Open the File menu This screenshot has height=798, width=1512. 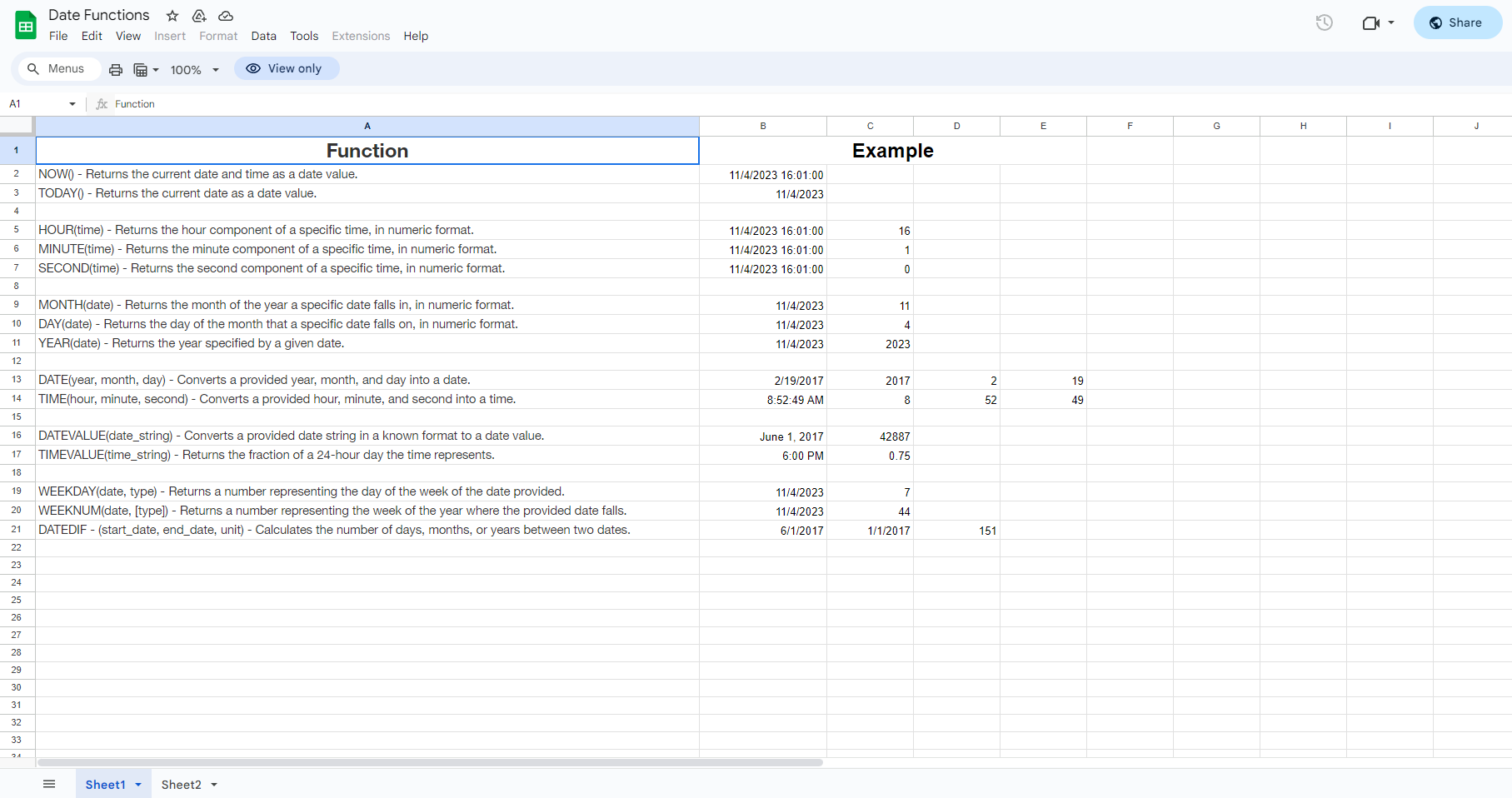click(58, 36)
